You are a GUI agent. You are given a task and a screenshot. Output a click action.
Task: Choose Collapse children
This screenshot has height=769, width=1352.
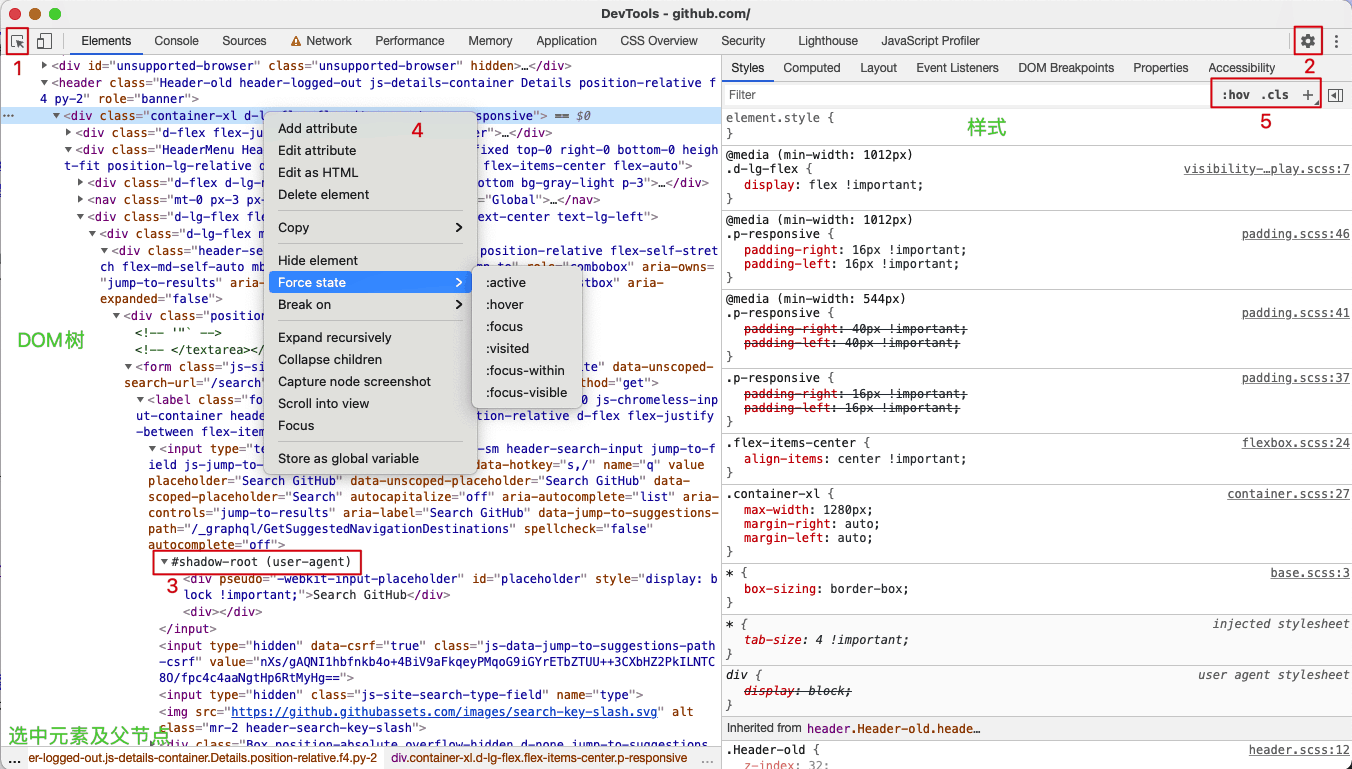(370, 359)
